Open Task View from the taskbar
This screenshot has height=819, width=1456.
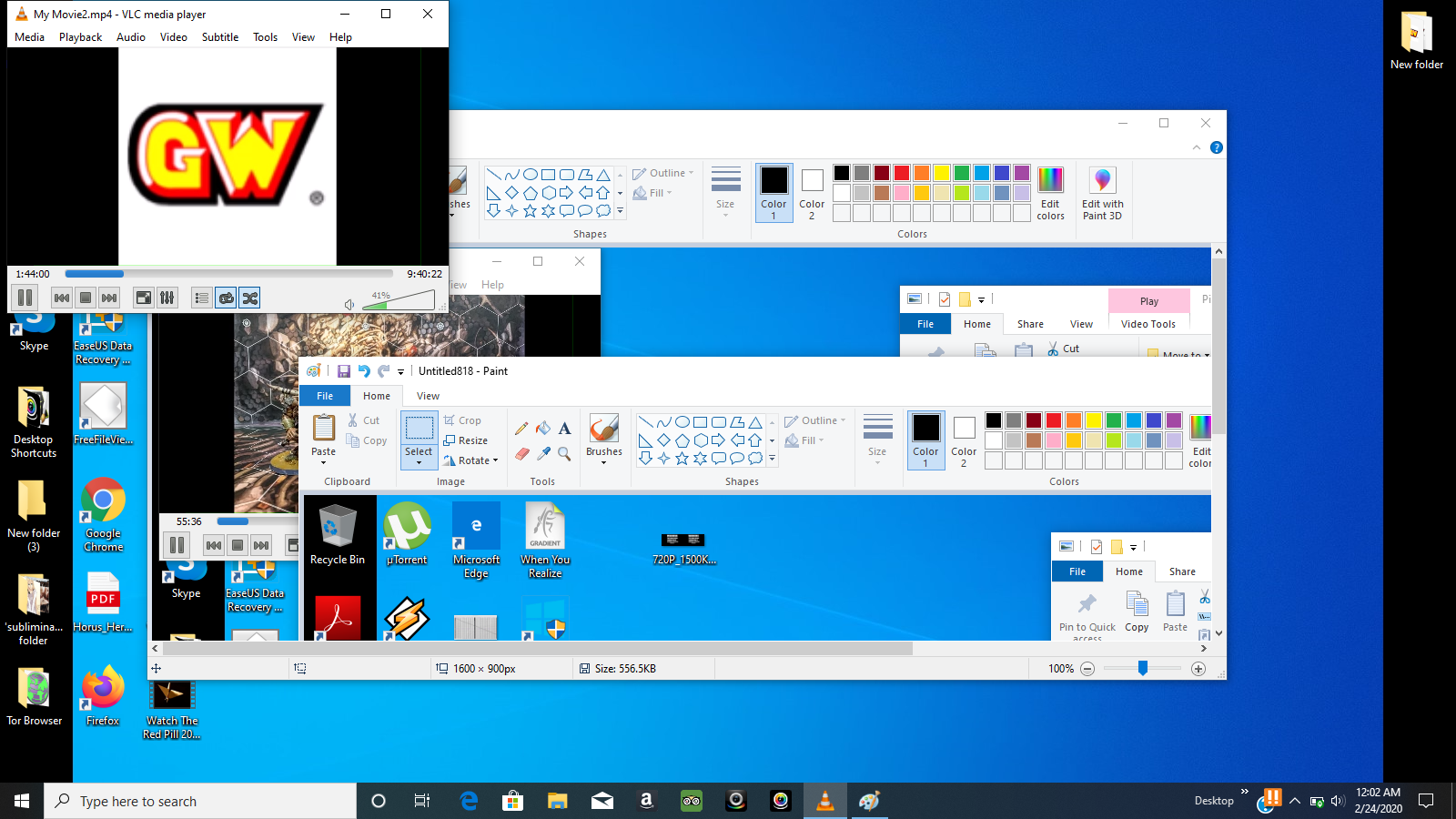click(x=422, y=801)
